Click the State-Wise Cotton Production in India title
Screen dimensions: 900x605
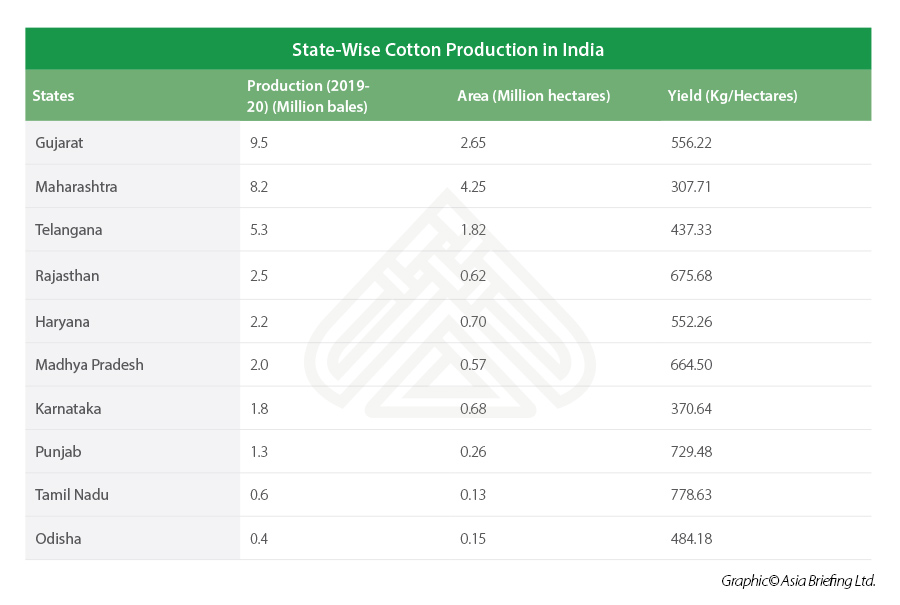pos(448,49)
